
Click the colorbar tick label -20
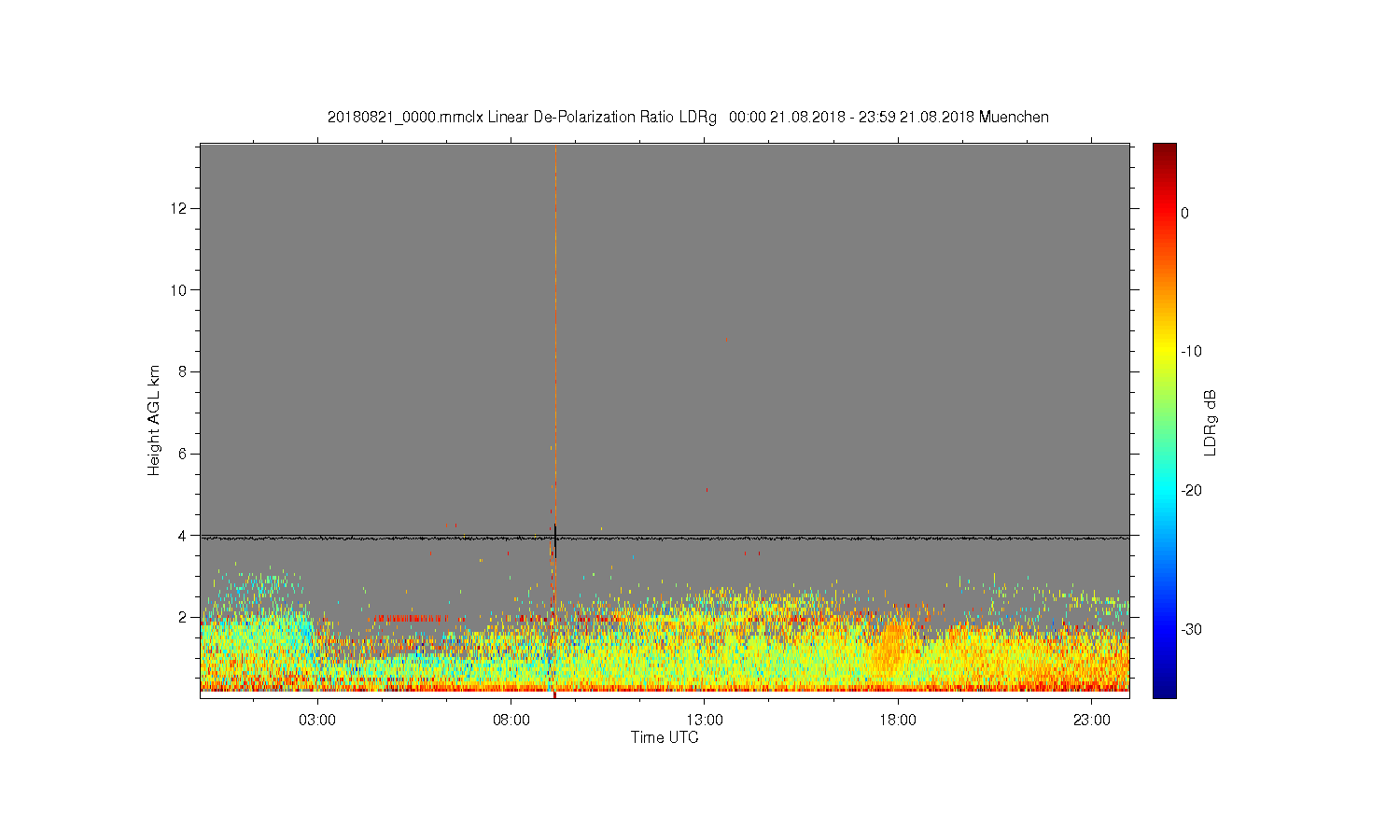(1190, 490)
